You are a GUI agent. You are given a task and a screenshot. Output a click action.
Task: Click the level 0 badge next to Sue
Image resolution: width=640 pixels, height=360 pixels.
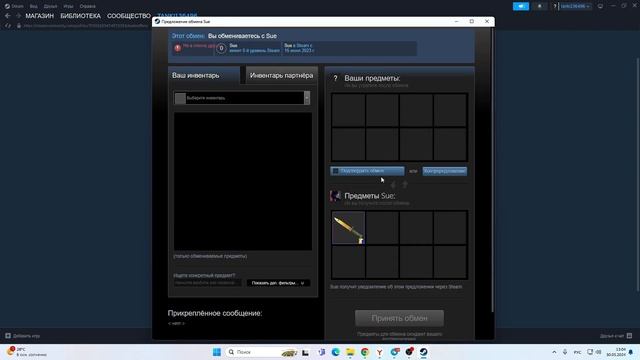pos(221,48)
